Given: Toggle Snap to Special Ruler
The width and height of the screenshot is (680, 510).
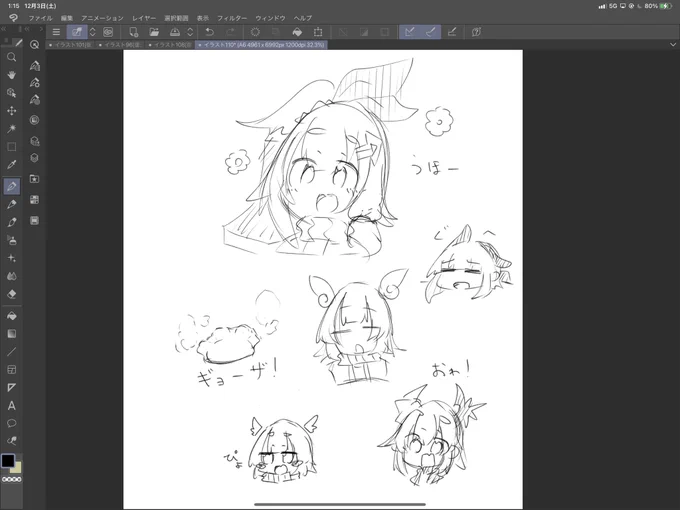Looking at the screenshot, I should [x=431, y=32].
